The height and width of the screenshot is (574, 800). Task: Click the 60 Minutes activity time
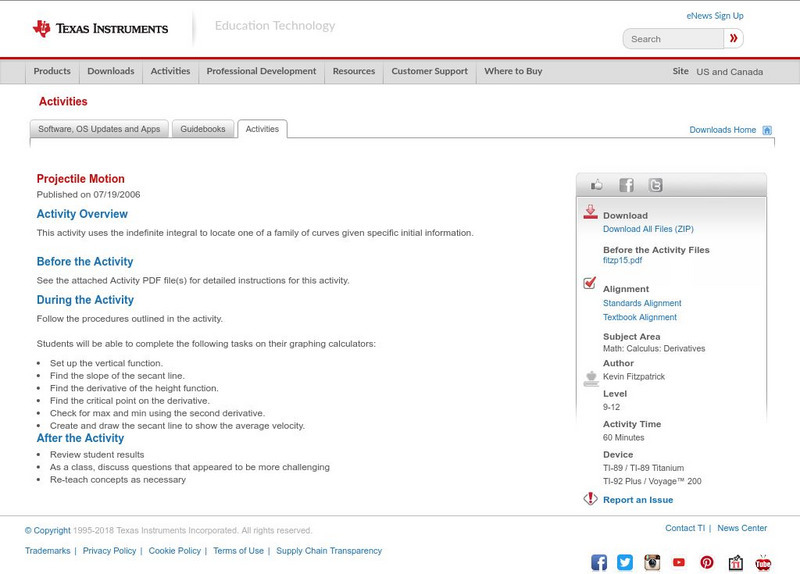click(x=623, y=438)
